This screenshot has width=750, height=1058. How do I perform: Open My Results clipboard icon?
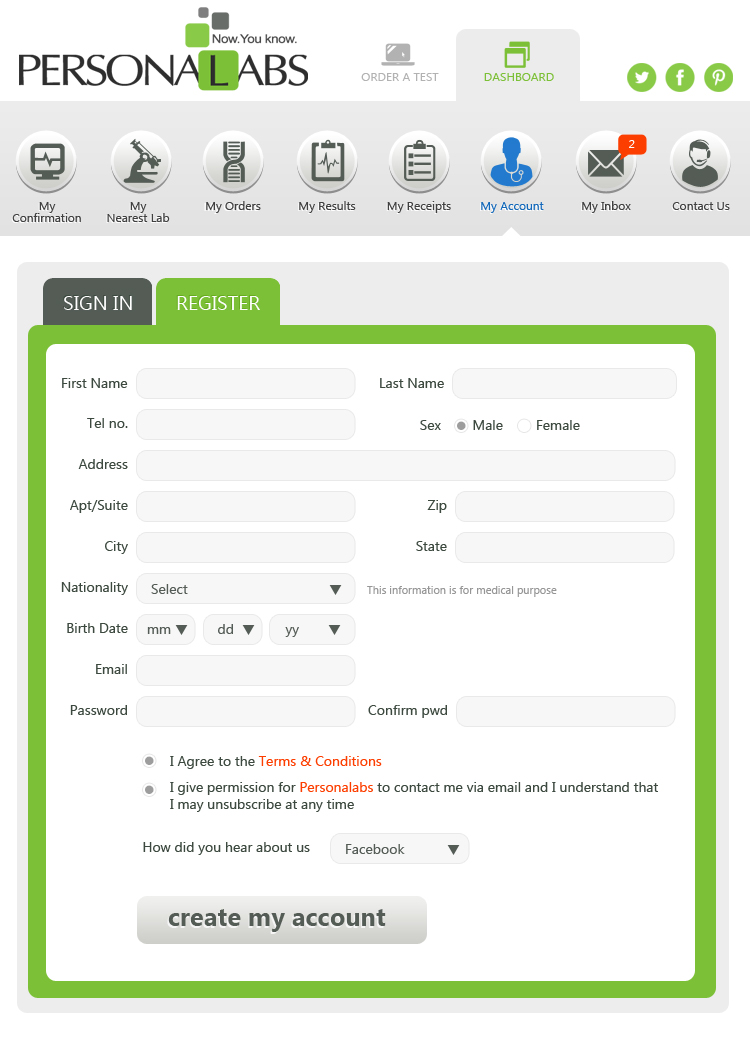point(327,162)
